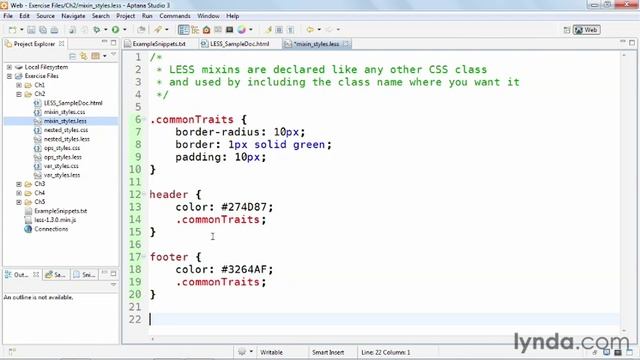The width and height of the screenshot is (640, 360).
Task: Collapse the Ch2 folder
Action: (x=19, y=94)
